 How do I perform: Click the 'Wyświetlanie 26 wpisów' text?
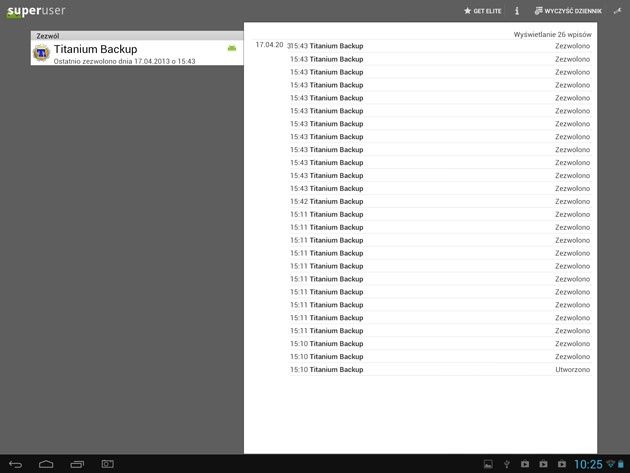coord(552,35)
